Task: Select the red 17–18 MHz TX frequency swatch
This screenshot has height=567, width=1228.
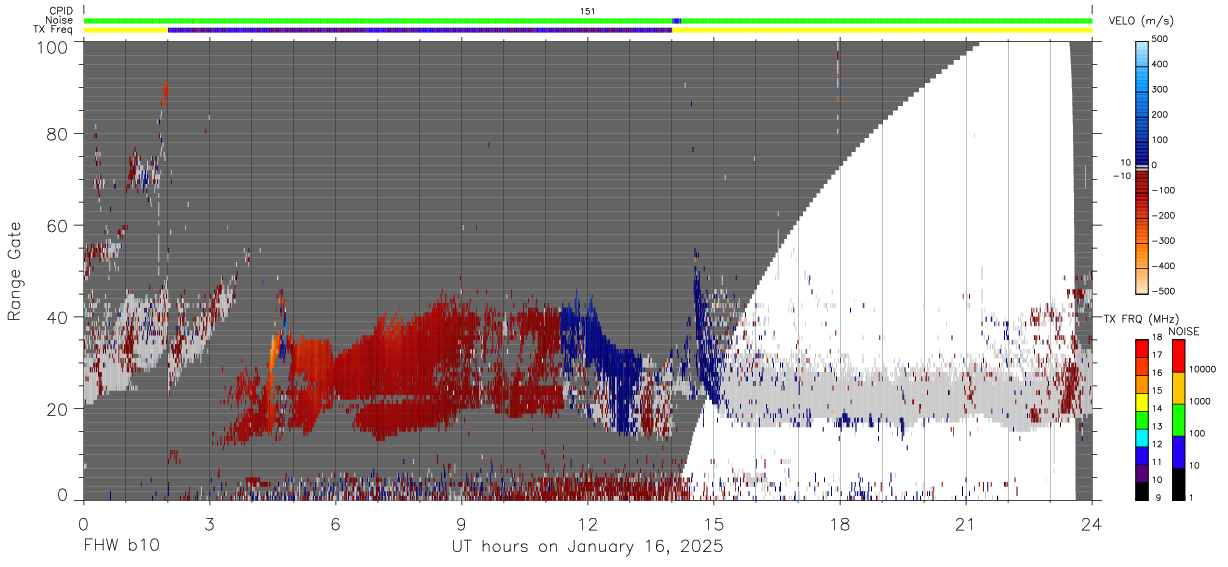Action: [1141, 347]
